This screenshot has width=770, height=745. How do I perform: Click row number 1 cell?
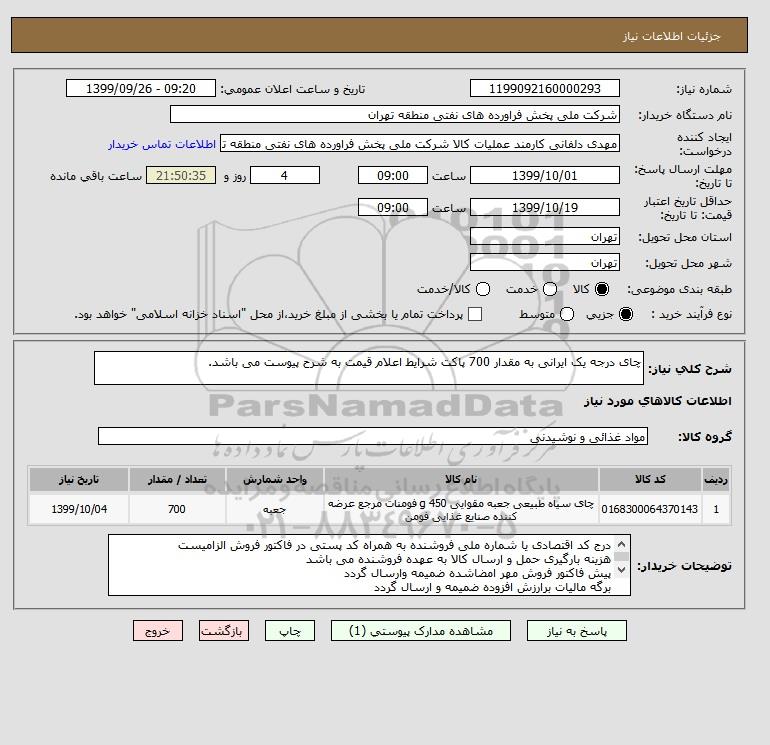click(716, 509)
